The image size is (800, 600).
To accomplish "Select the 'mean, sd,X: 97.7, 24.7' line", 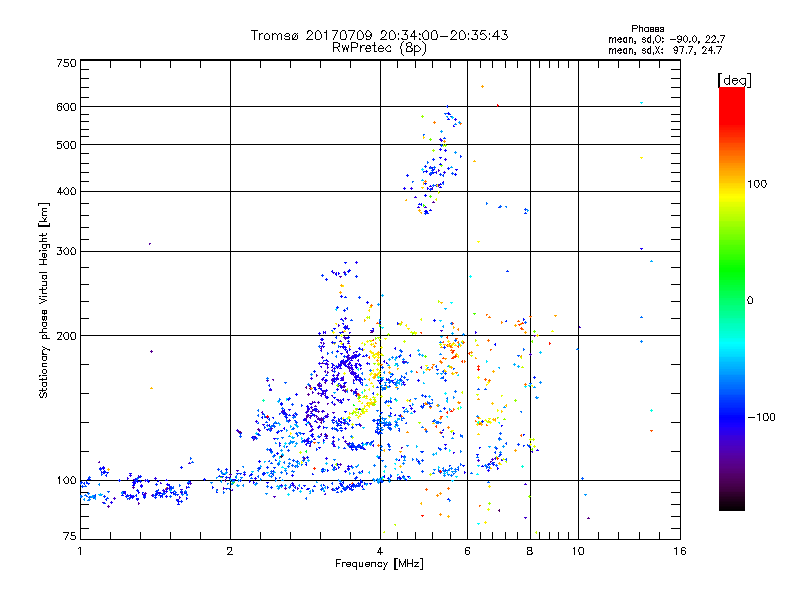I will (x=665, y=50).
